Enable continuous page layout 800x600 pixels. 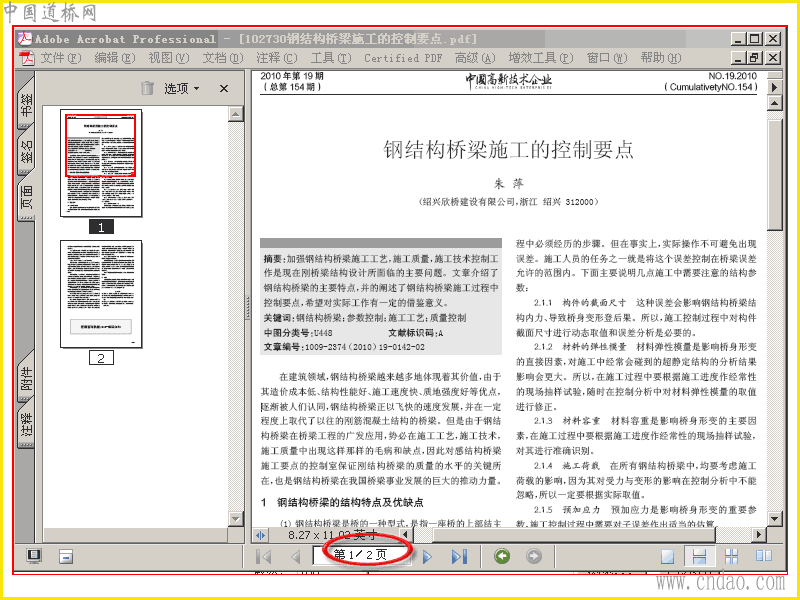click(x=699, y=556)
